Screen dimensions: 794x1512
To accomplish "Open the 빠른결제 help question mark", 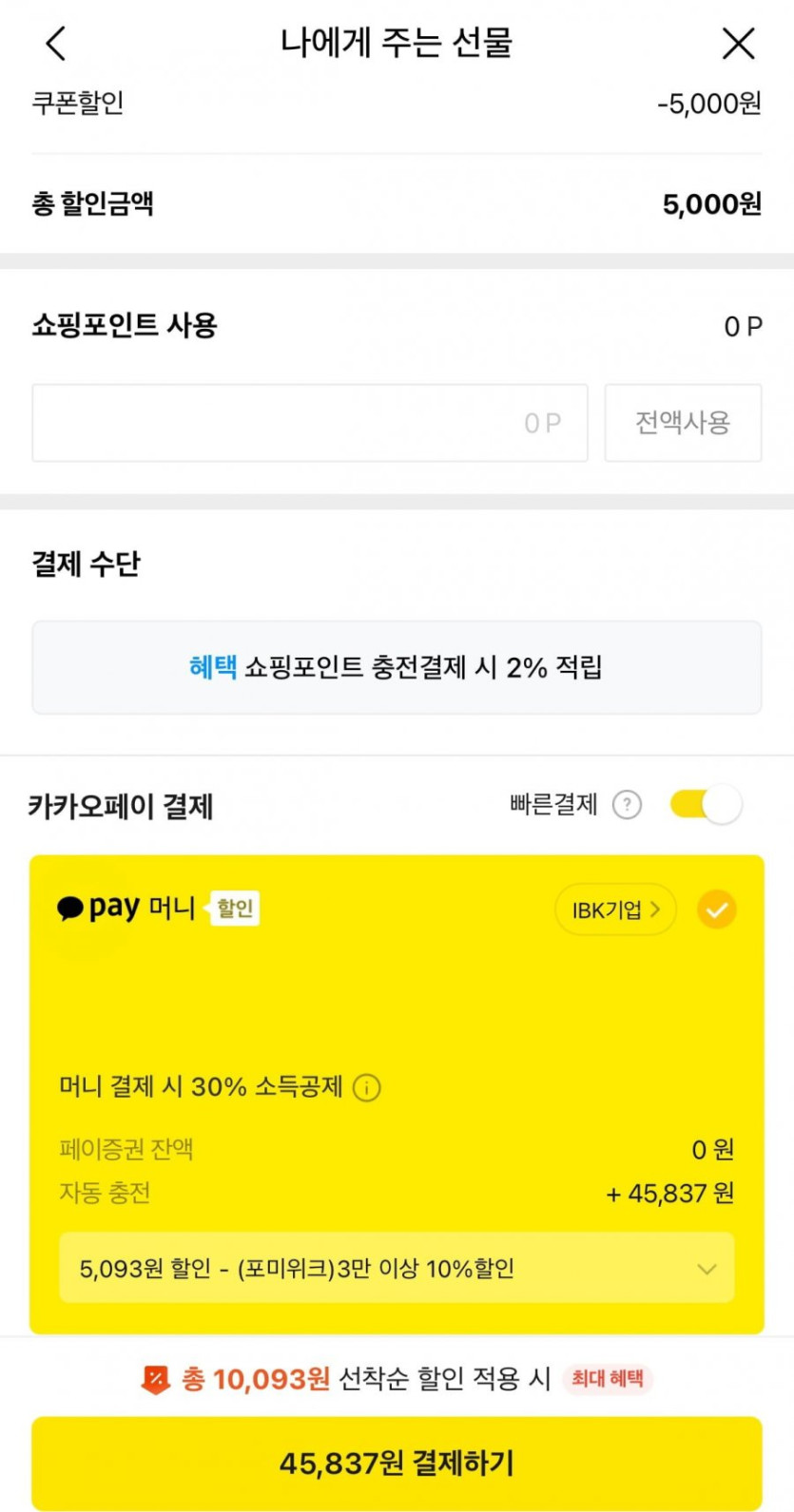I will 627,805.
